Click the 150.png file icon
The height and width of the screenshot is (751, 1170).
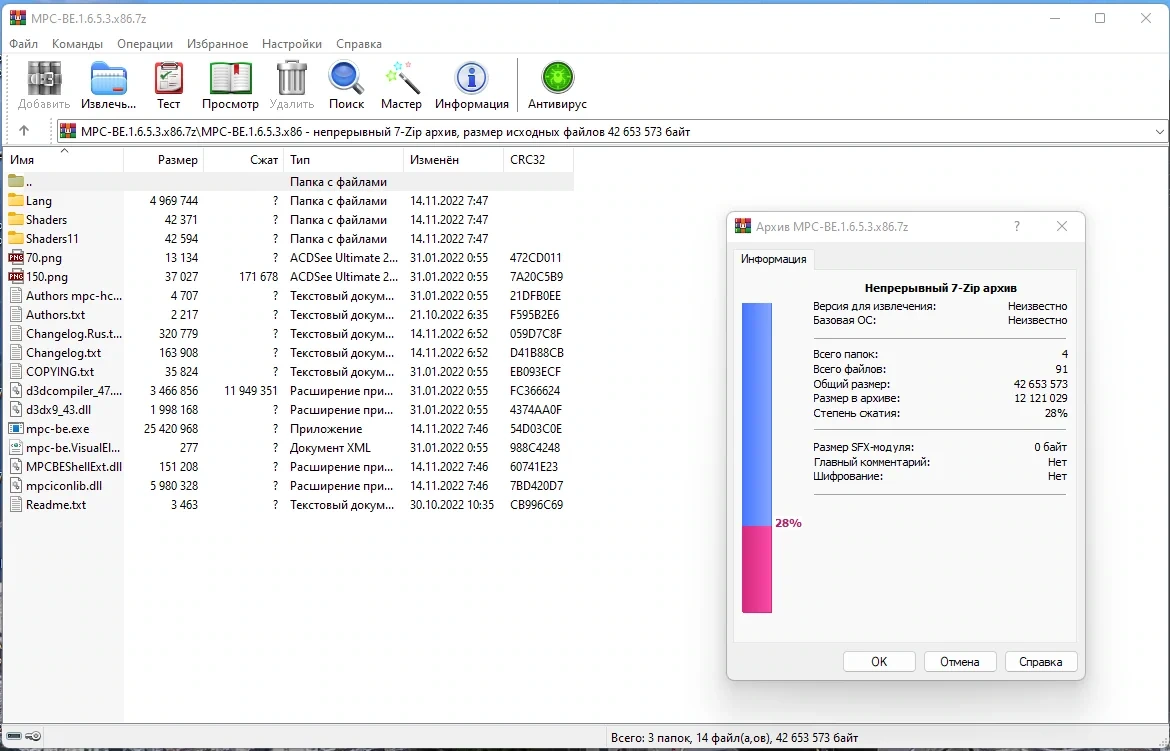coord(16,276)
